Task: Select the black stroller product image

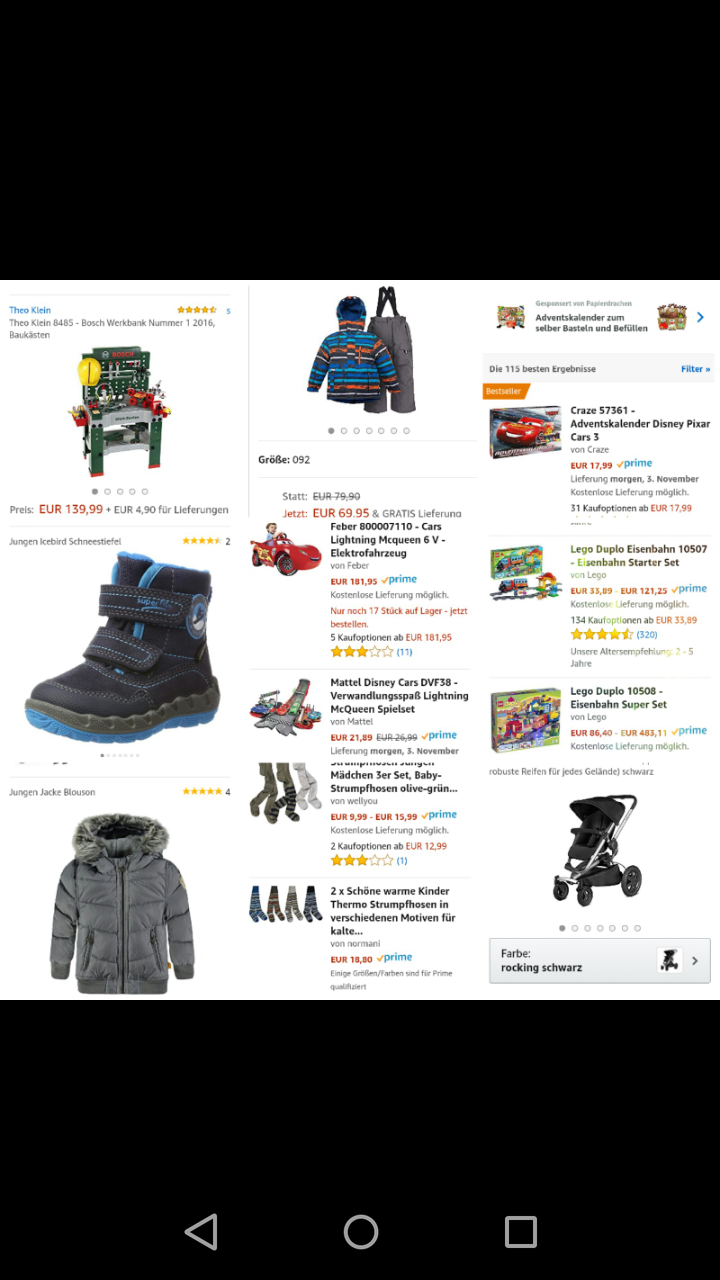Action: tap(596, 848)
